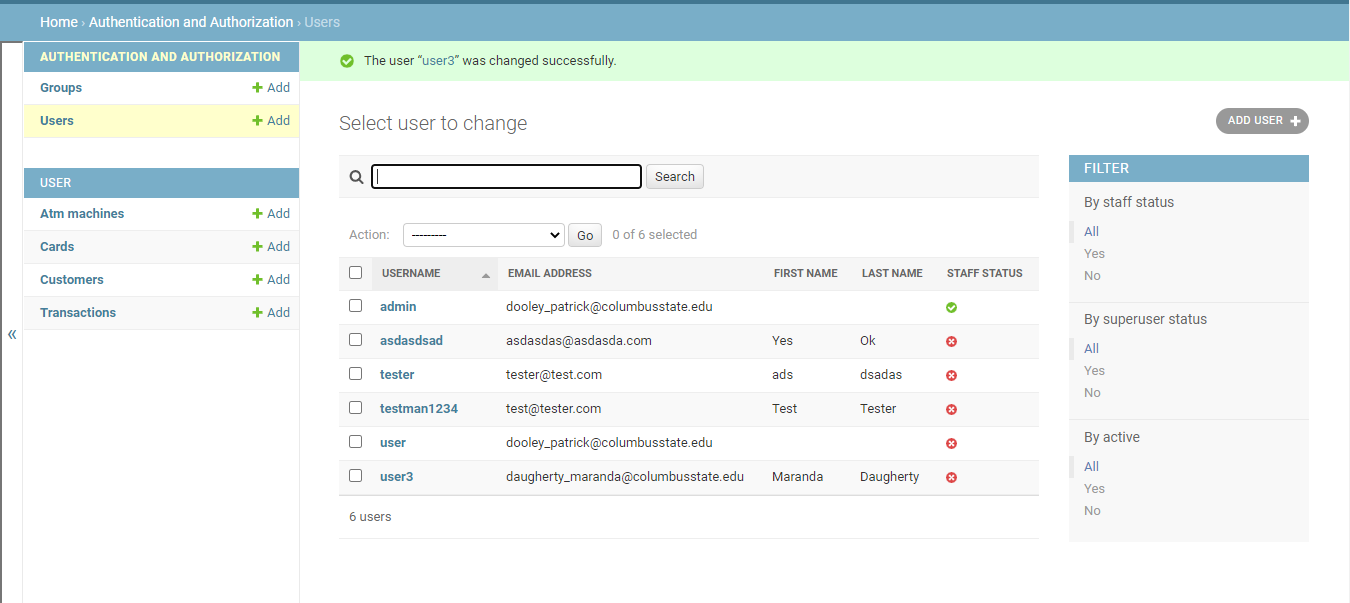Click the plus Add icon next to Groups
The image size is (1350, 603).
[257, 88]
